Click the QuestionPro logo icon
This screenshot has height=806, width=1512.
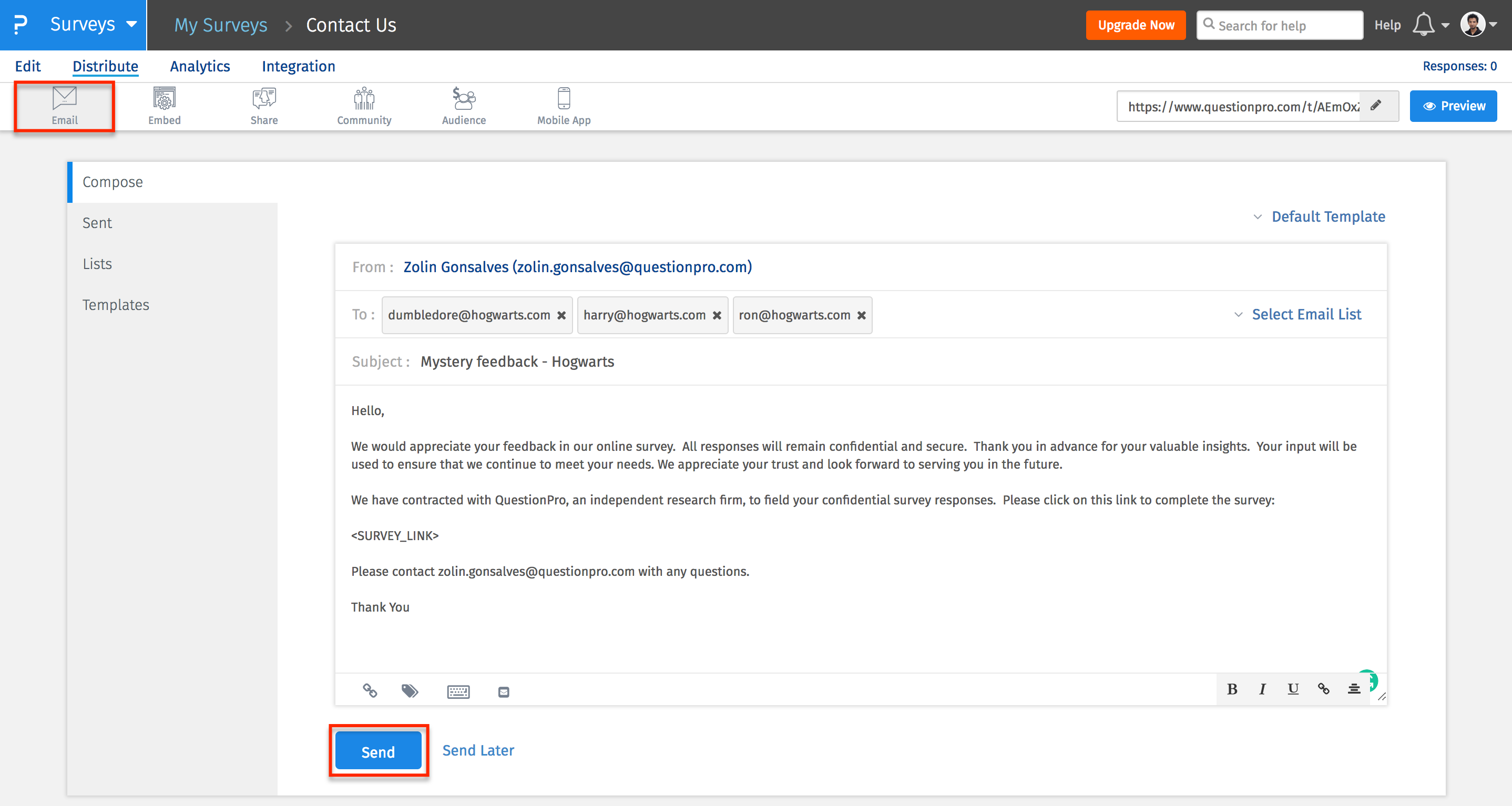coord(21,25)
